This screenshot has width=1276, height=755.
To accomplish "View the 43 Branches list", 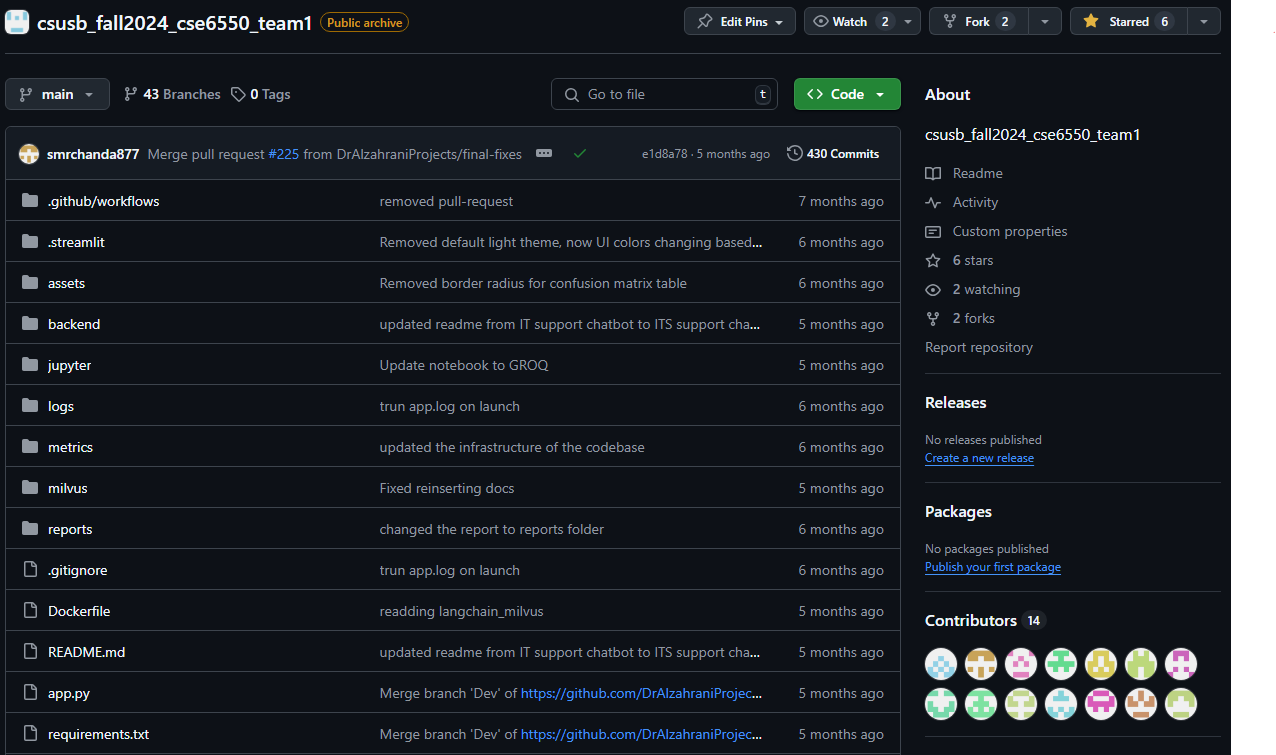I will click(x=172, y=94).
